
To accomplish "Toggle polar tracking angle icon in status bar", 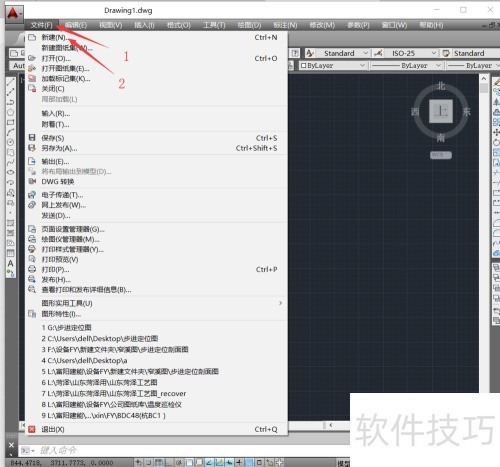I will 209,462.
